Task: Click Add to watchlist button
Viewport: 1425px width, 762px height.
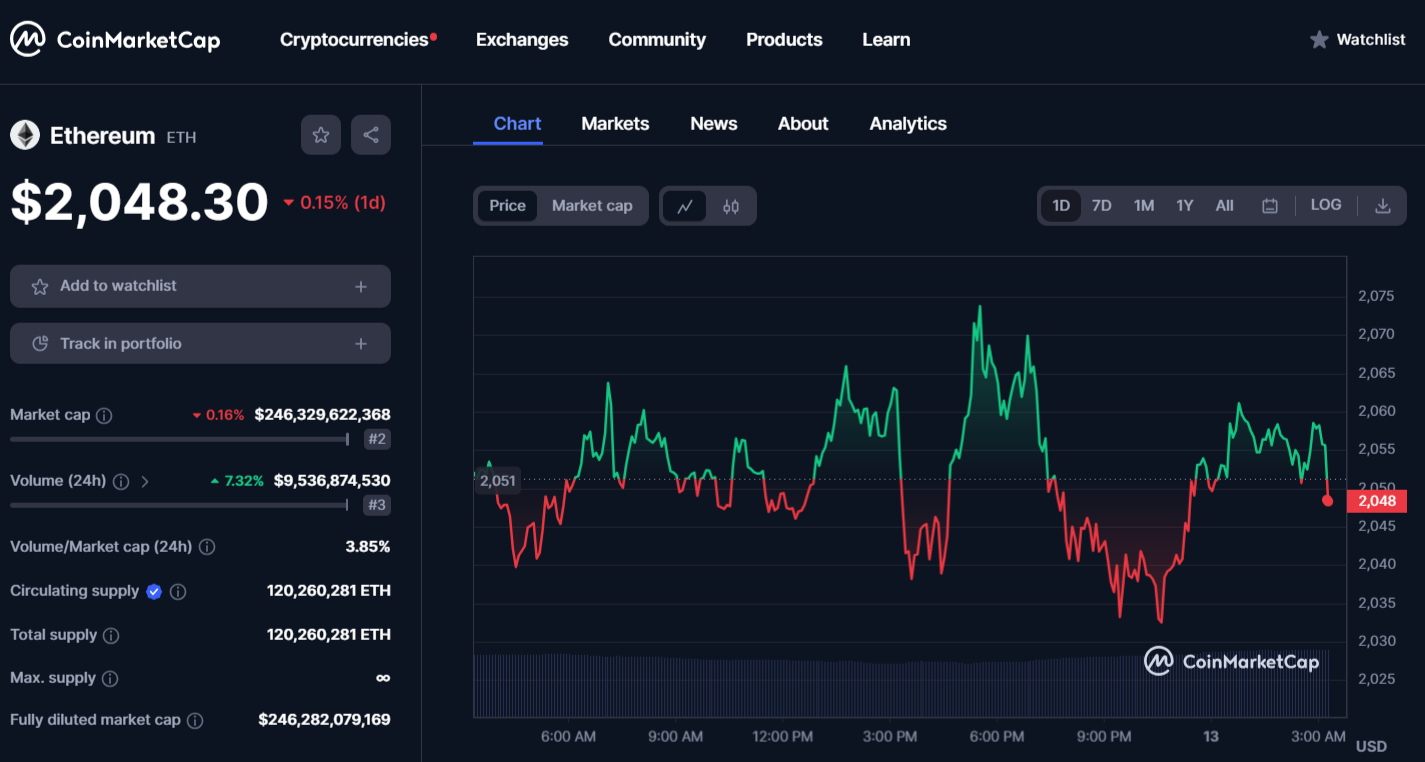Action: tap(200, 287)
